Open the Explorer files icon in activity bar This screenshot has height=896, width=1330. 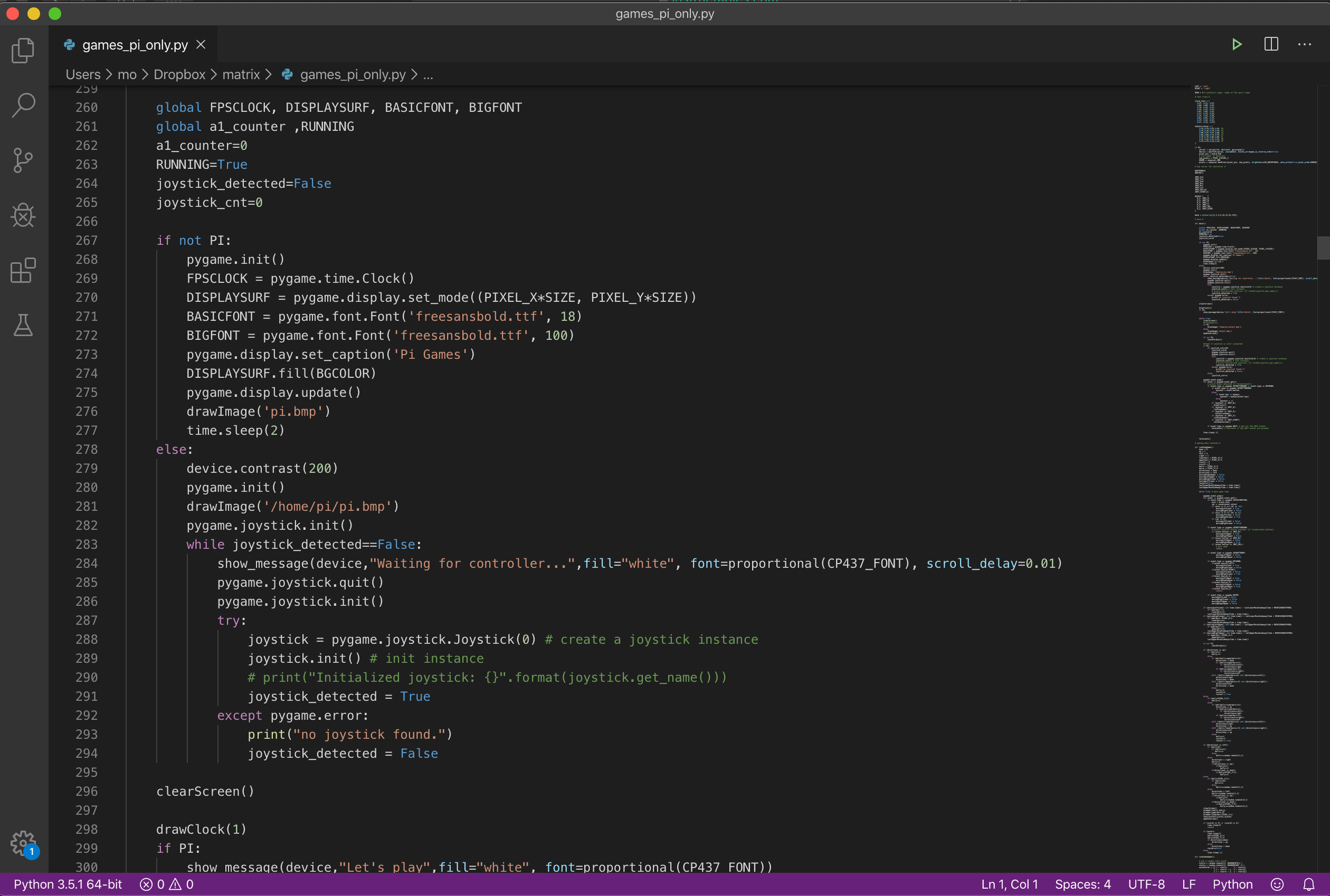(23, 50)
